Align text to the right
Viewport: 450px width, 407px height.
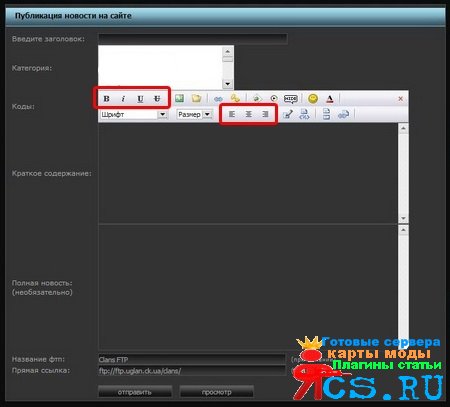pos(265,114)
